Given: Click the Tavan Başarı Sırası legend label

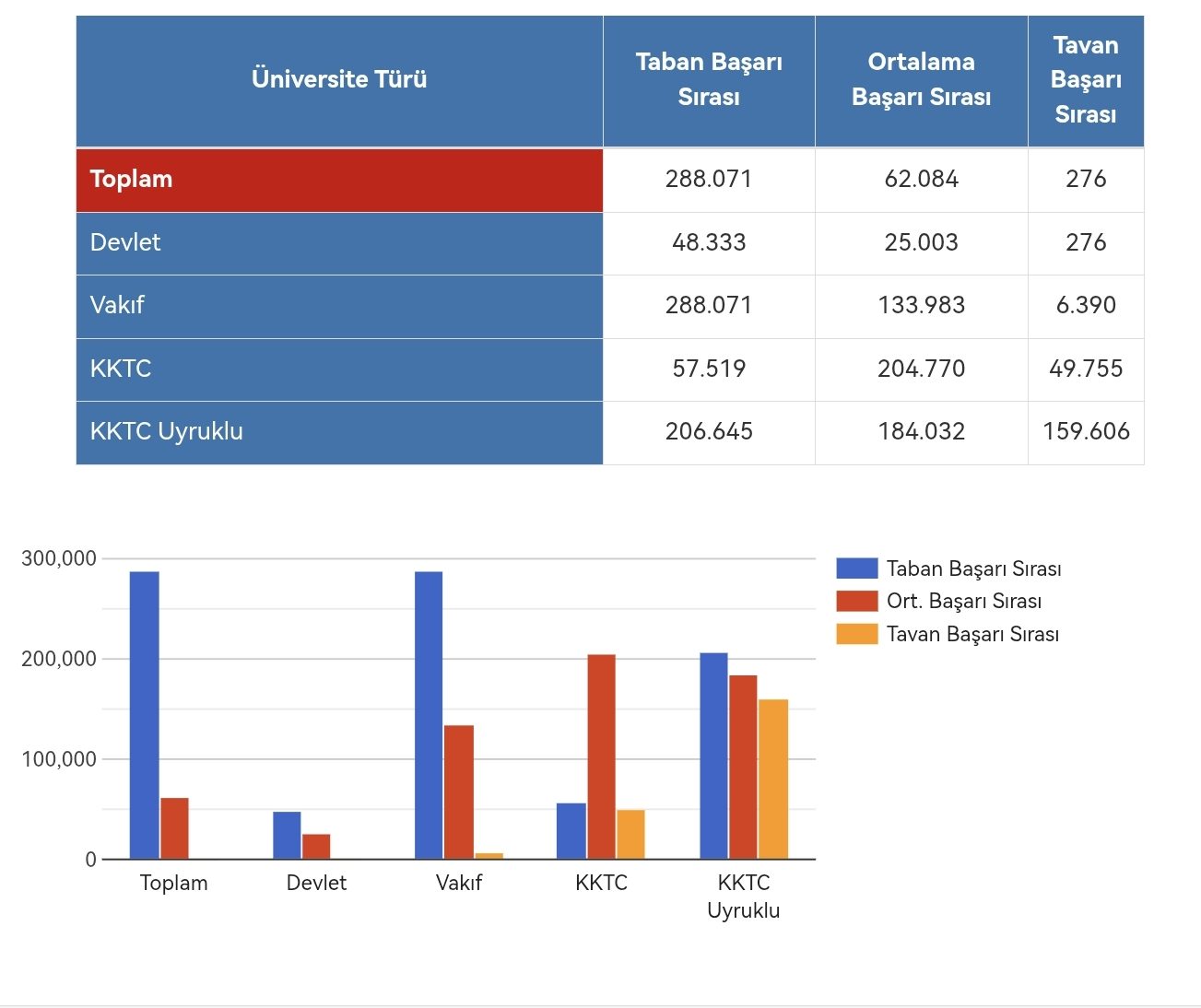Looking at the screenshot, I should [x=973, y=634].
